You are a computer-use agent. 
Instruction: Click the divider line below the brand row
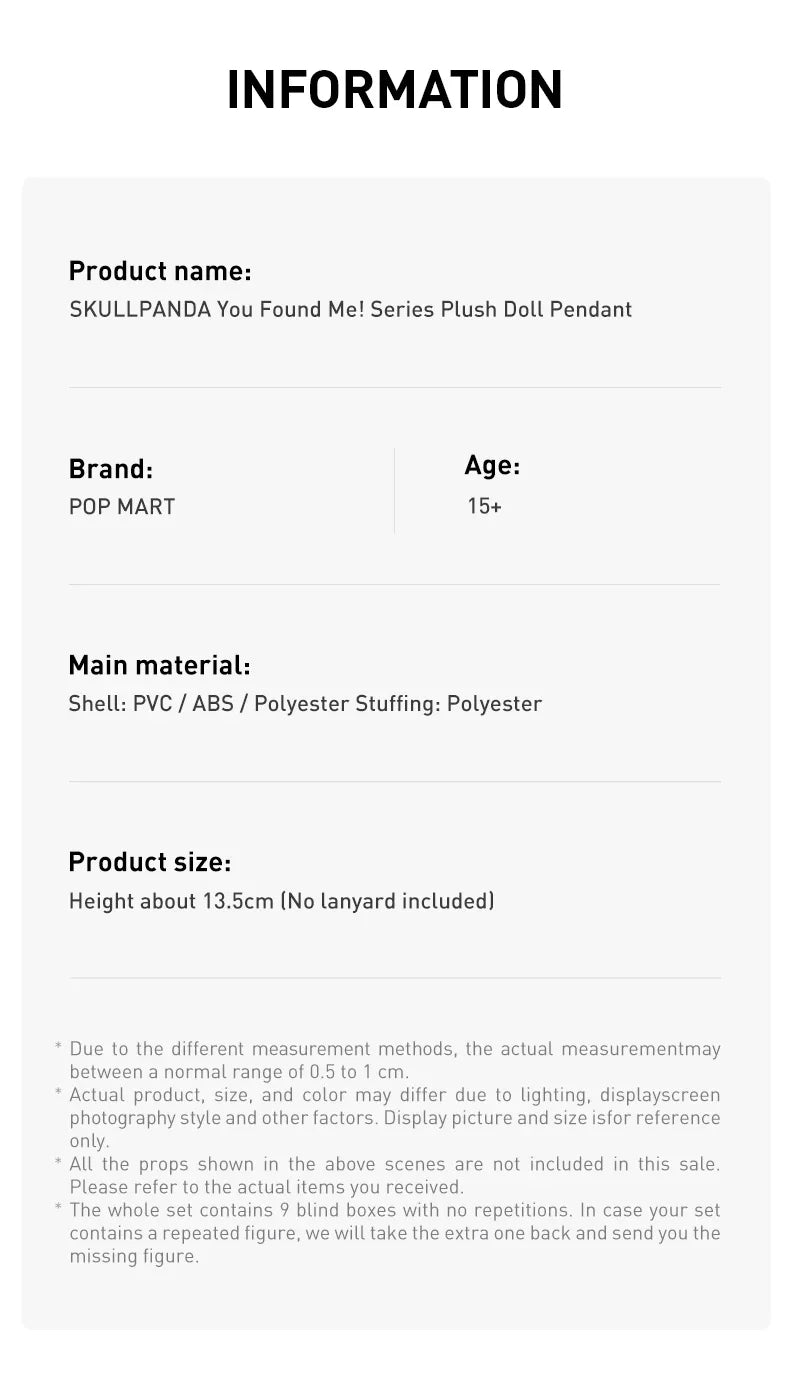tap(394, 584)
